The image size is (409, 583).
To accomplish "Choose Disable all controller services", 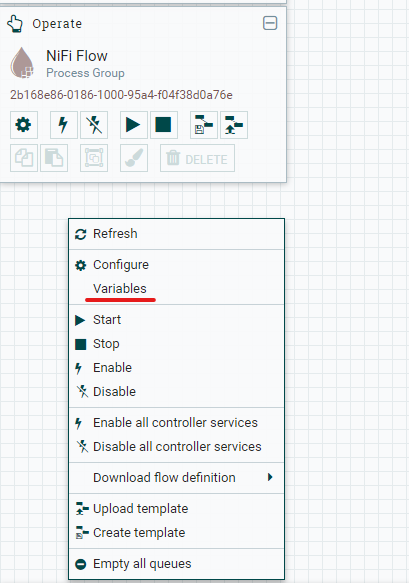I will (177, 447).
